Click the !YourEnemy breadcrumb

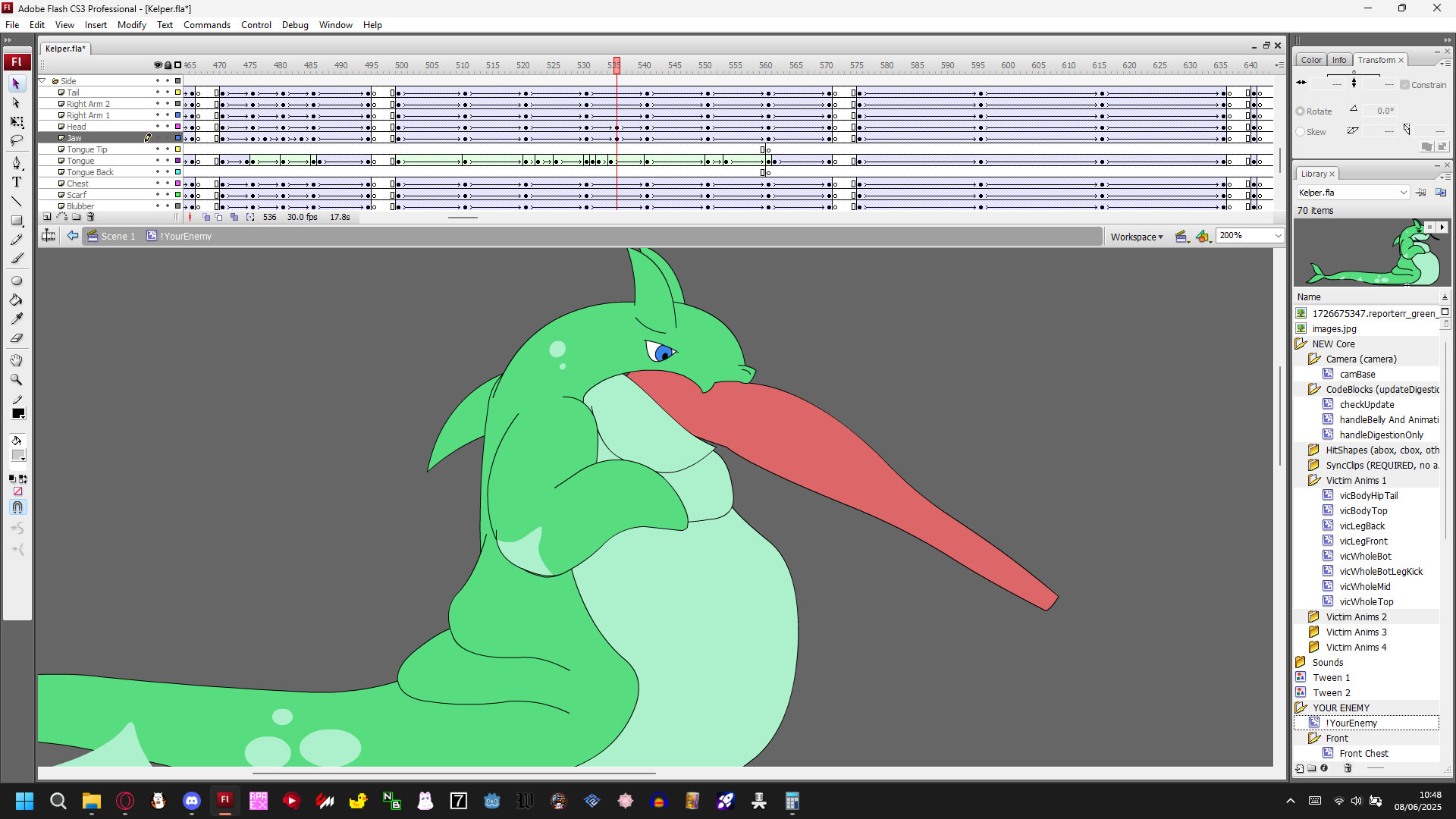click(x=180, y=236)
